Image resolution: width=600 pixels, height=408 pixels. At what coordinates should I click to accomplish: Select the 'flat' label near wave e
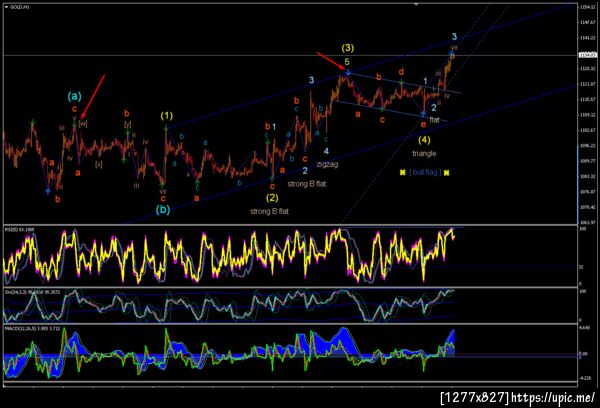point(434,120)
